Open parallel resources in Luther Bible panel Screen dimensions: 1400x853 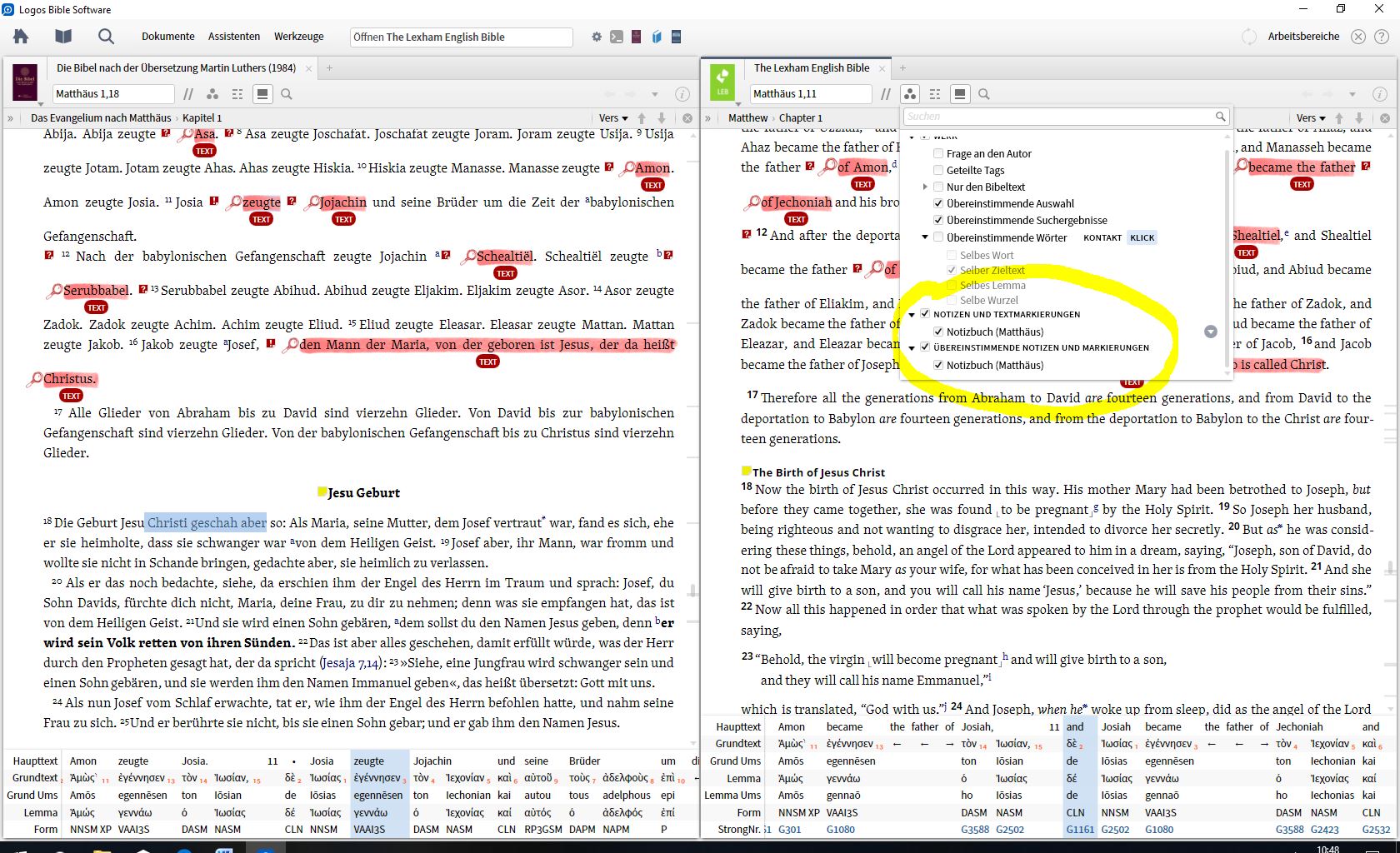coord(189,94)
